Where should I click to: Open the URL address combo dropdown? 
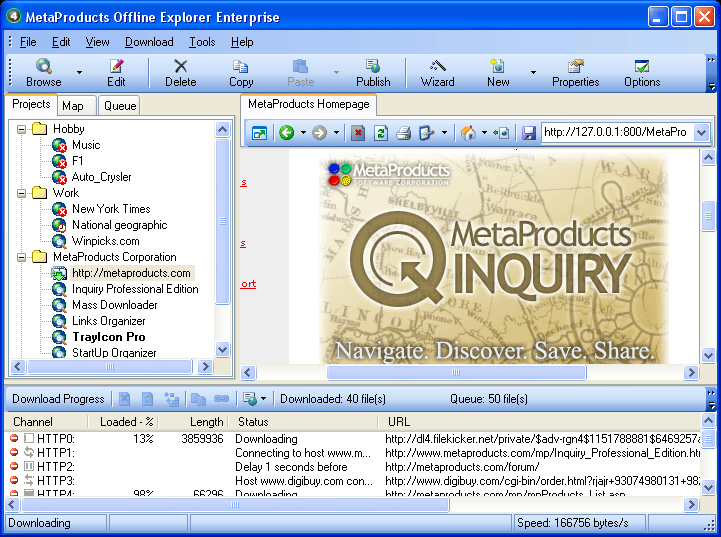tap(701, 132)
